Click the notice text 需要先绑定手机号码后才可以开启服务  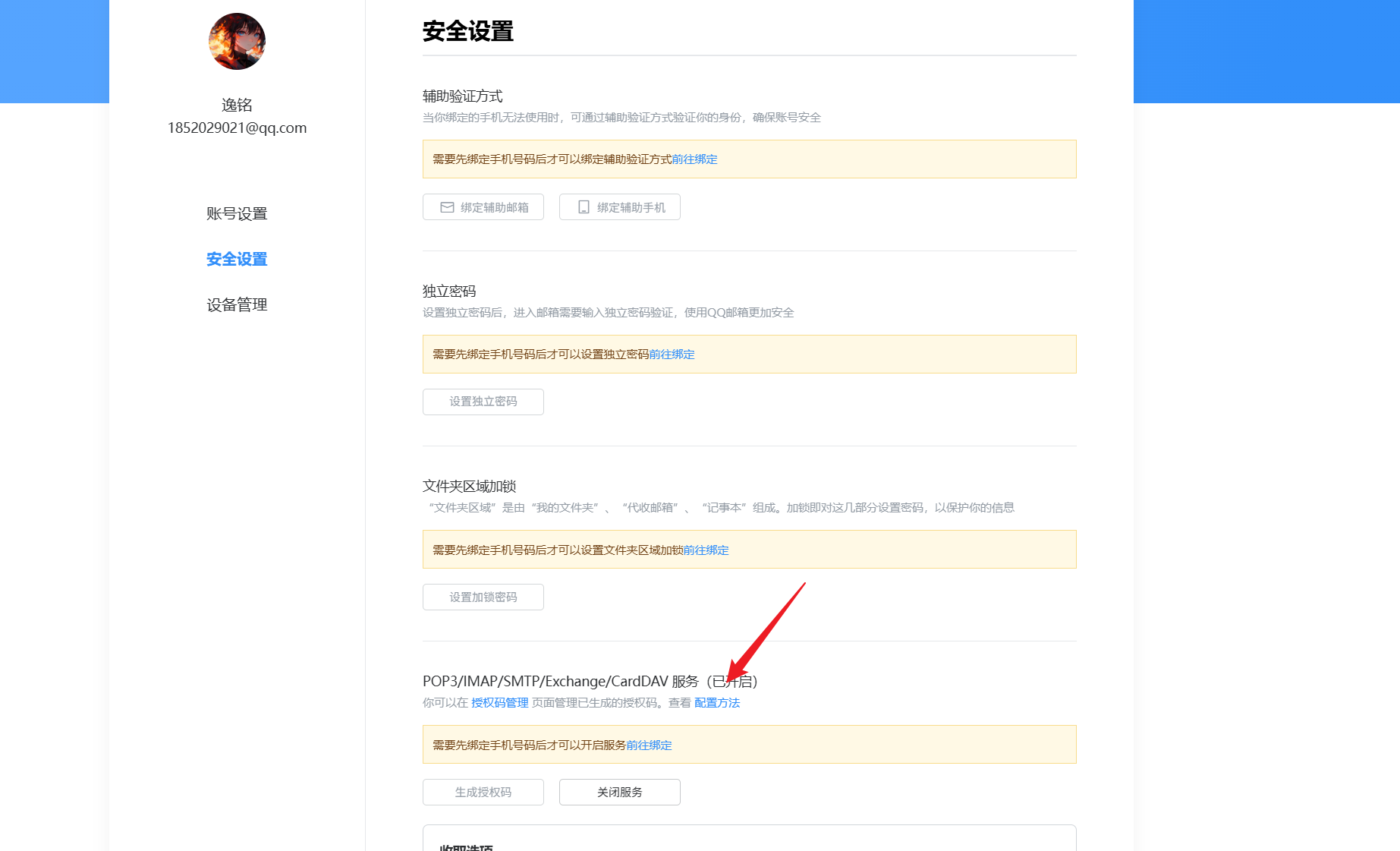coord(529,745)
